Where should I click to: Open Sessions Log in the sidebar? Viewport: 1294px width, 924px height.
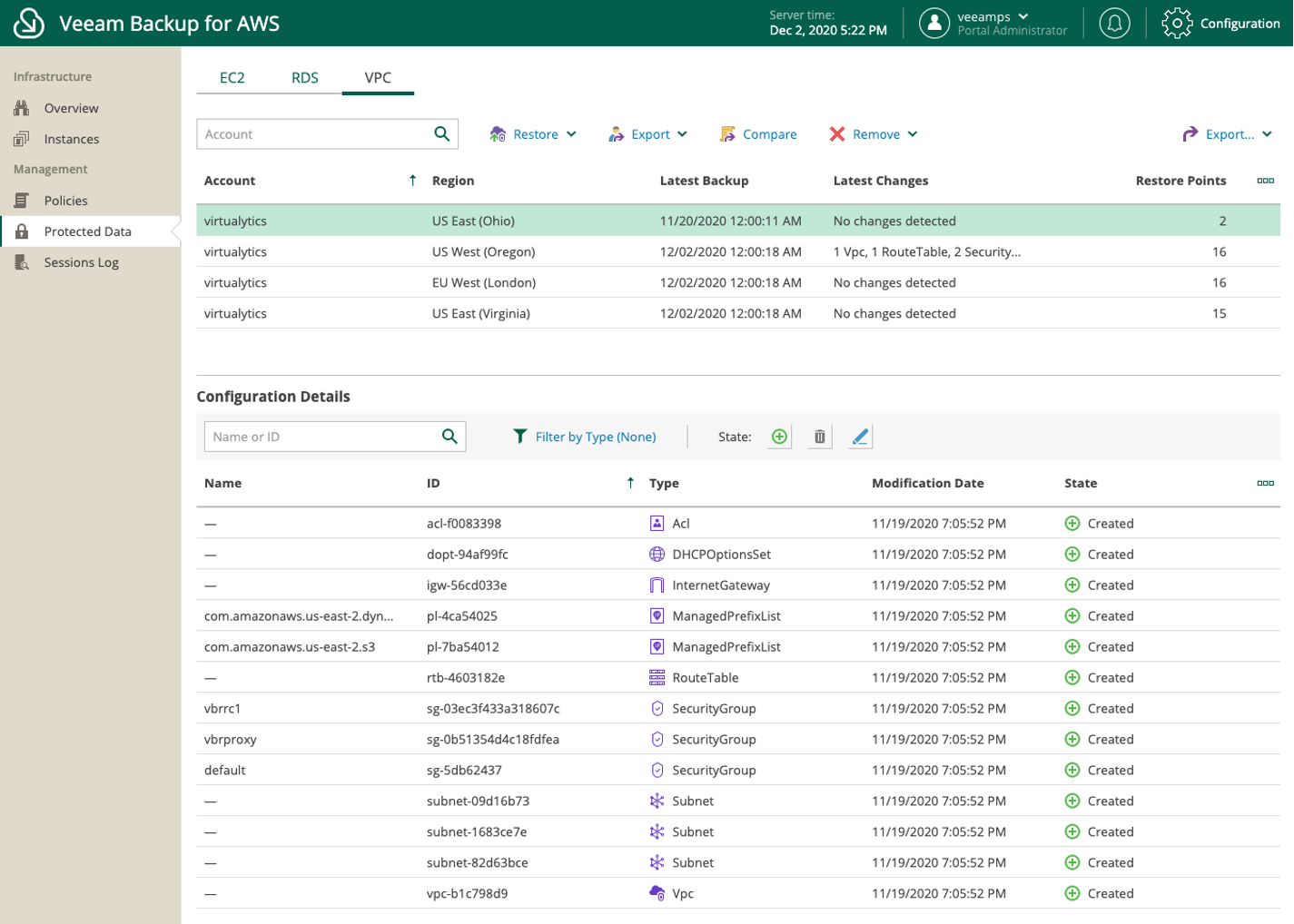click(x=82, y=262)
